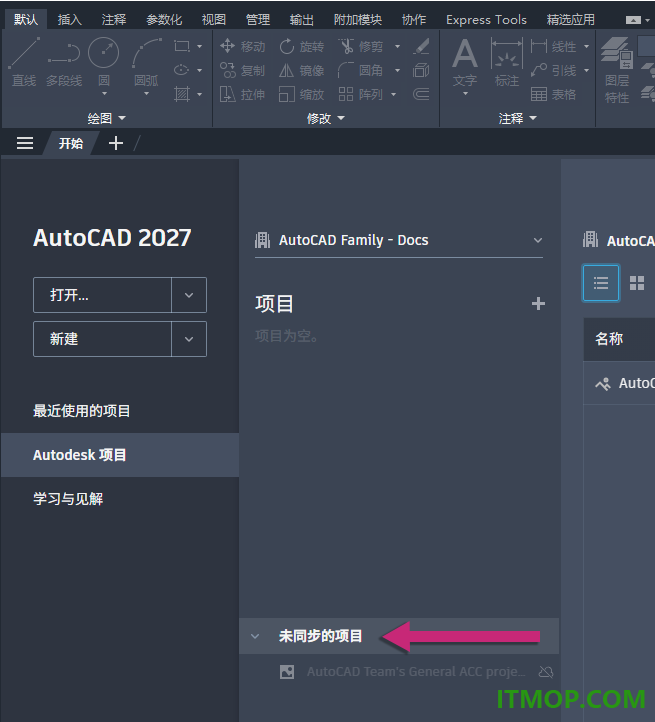This screenshot has height=722, width=655.
Task: Select the Text (文字) tool
Action: coord(465,63)
